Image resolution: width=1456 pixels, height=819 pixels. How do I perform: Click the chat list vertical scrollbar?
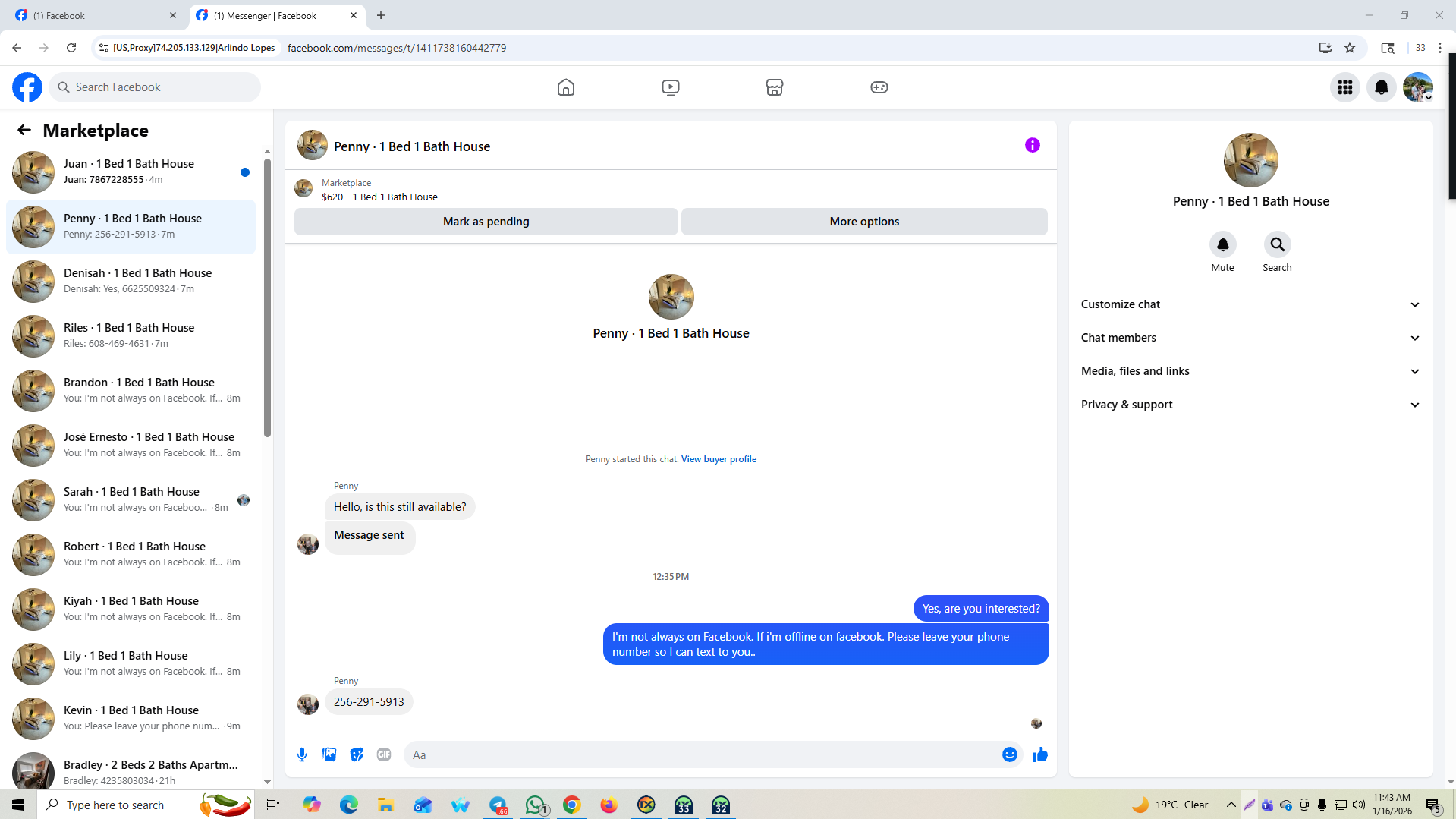pos(267,298)
